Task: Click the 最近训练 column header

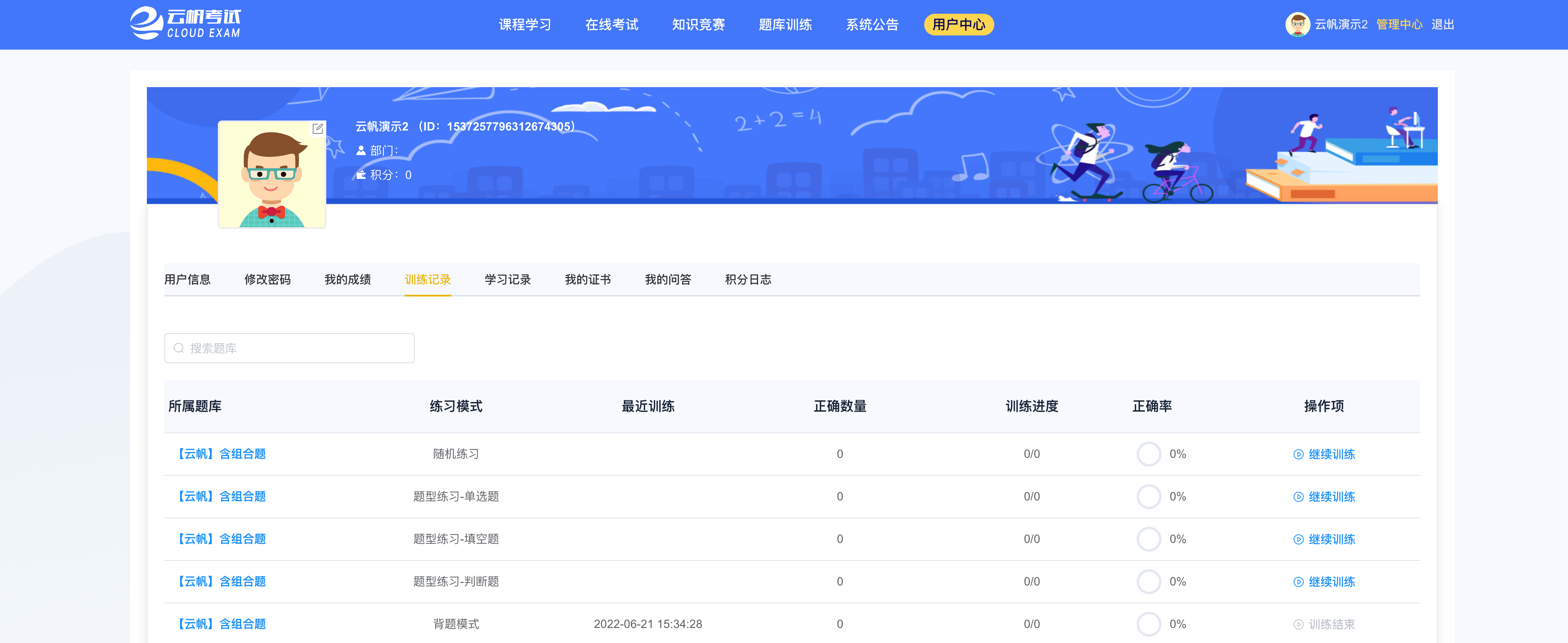Action: pyautogui.click(x=648, y=407)
